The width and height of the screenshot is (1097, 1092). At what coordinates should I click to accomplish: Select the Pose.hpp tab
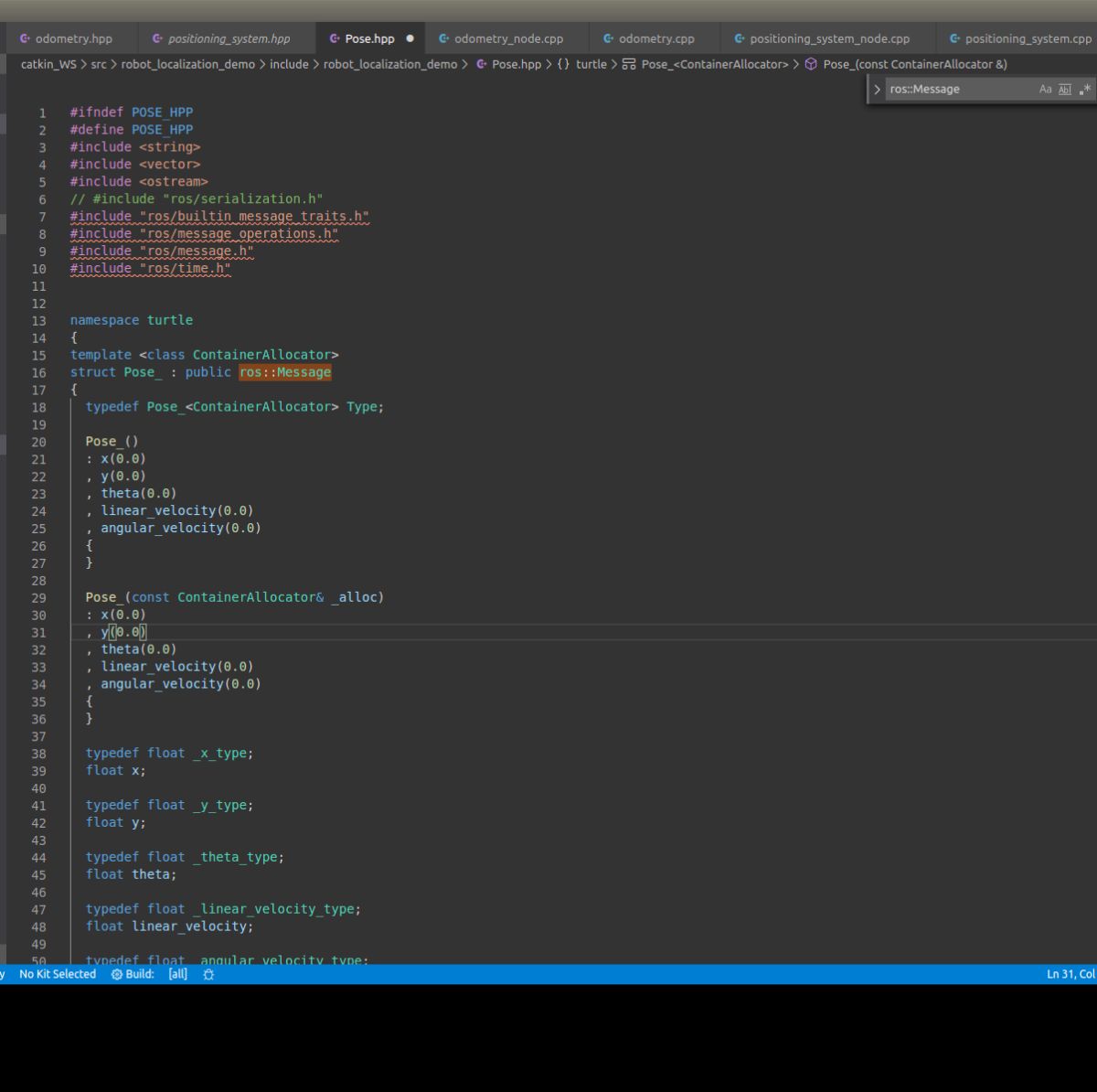(x=369, y=38)
